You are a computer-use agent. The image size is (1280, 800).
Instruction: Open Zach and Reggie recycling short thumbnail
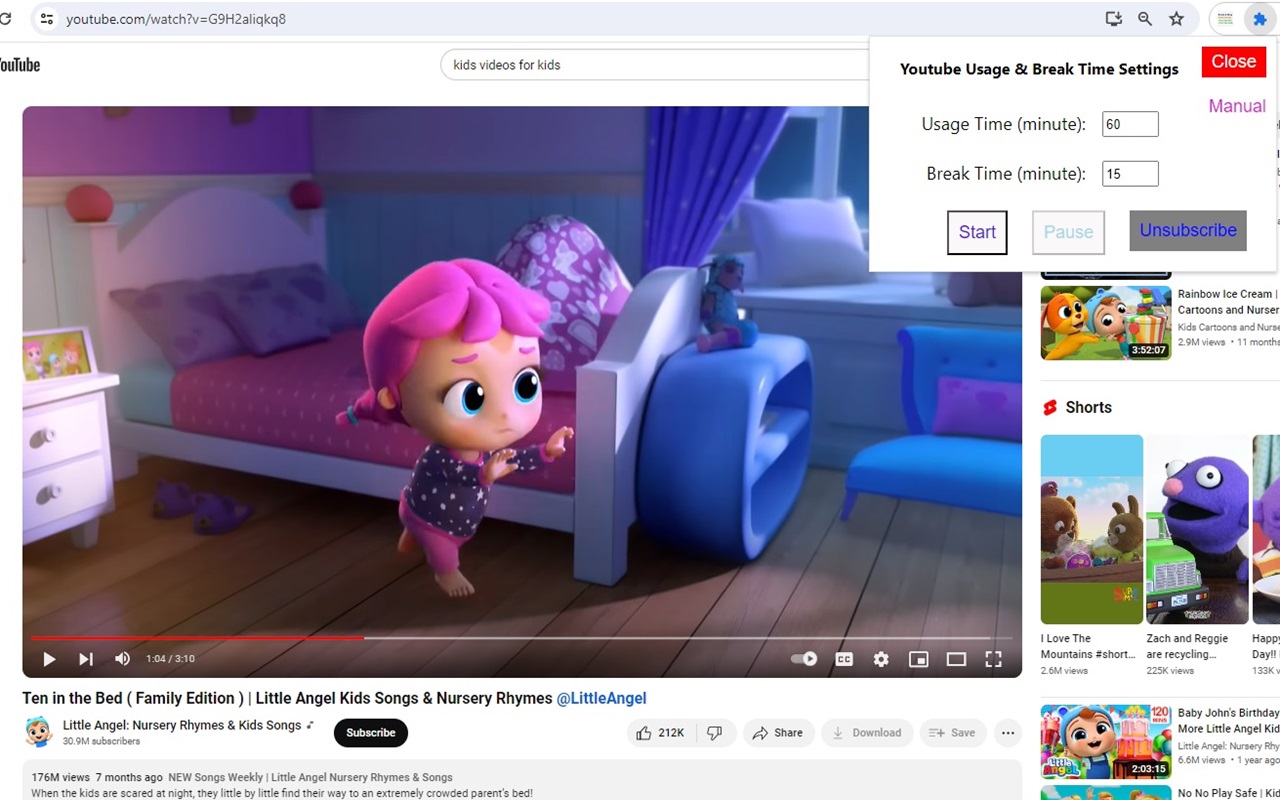point(1197,529)
